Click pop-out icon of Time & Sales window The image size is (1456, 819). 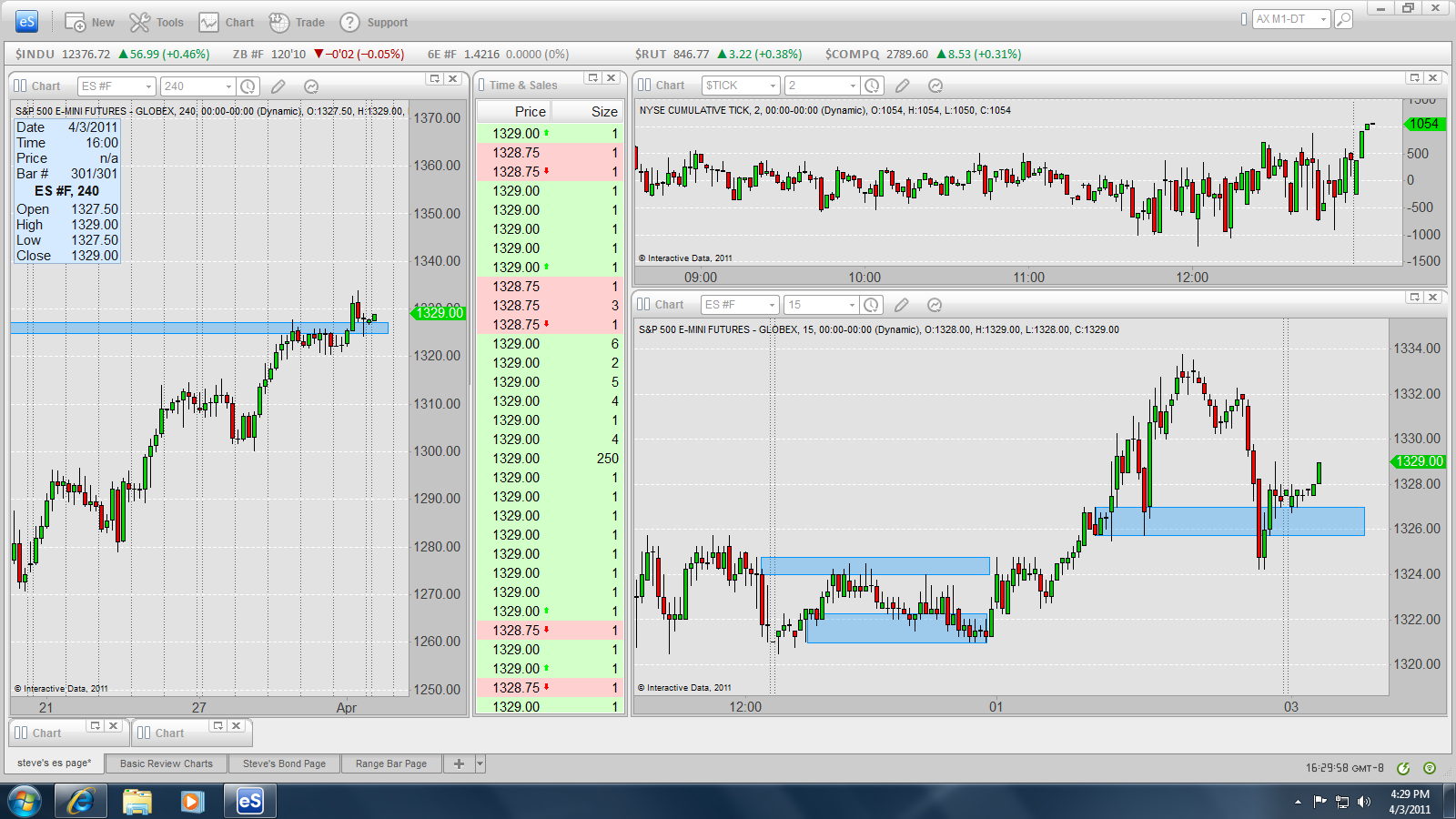click(592, 78)
